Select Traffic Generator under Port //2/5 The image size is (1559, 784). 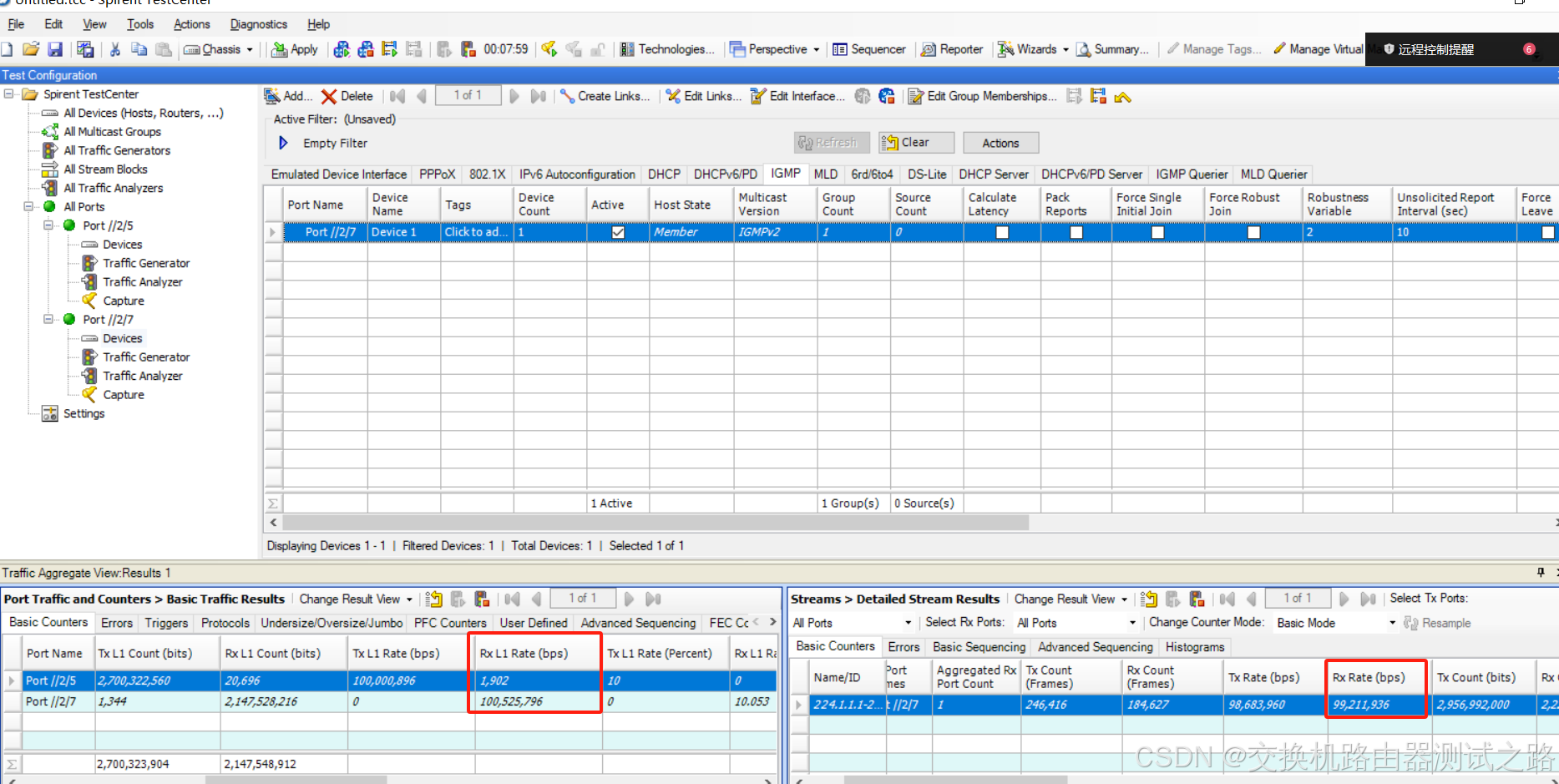pos(146,263)
